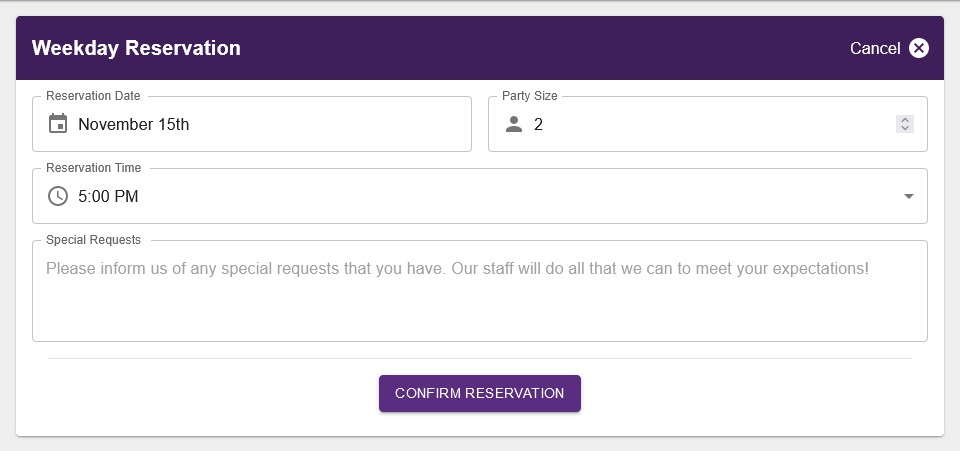Screen dimensions: 960x451
Task: Click the special requests placeholder text
Action: point(457,268)
